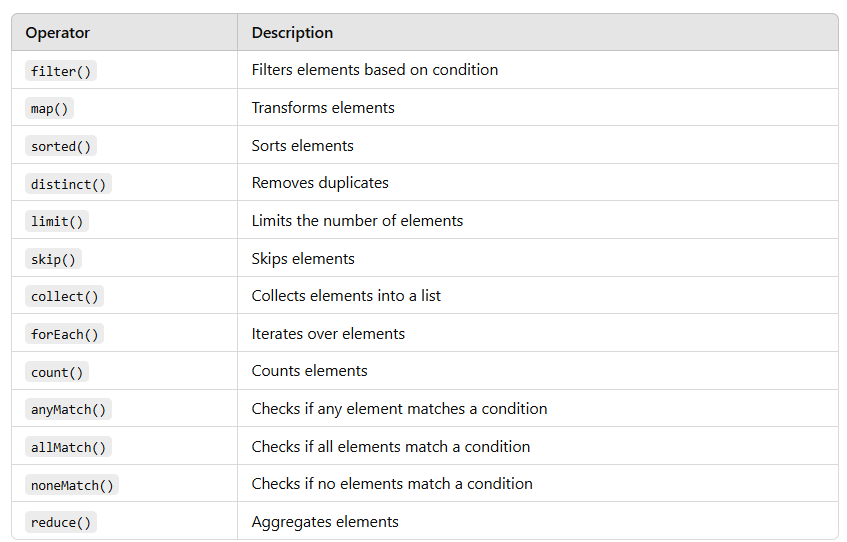Select the filter() code label

[61, 71]
